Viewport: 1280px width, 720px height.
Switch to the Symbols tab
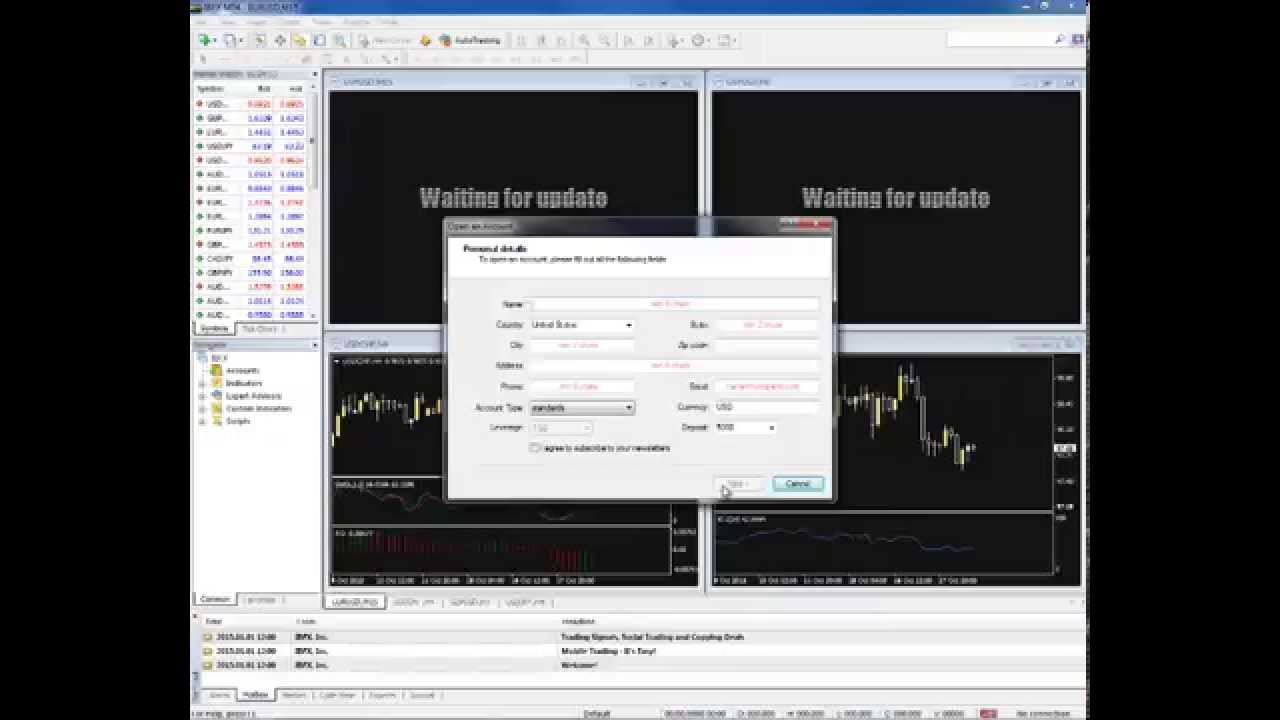pos(214,328)
